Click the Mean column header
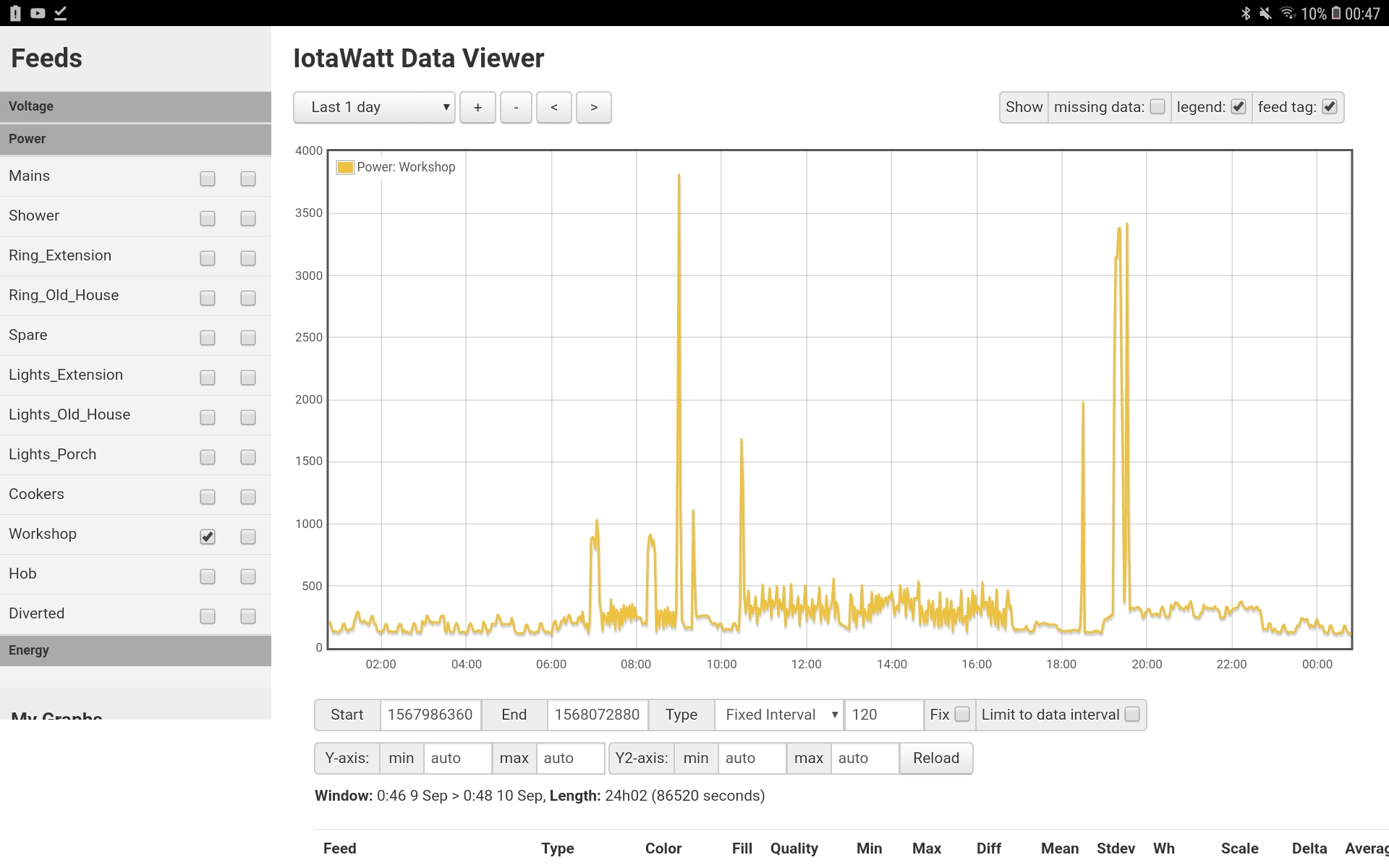The image size is (1389, 868). 1060,848
